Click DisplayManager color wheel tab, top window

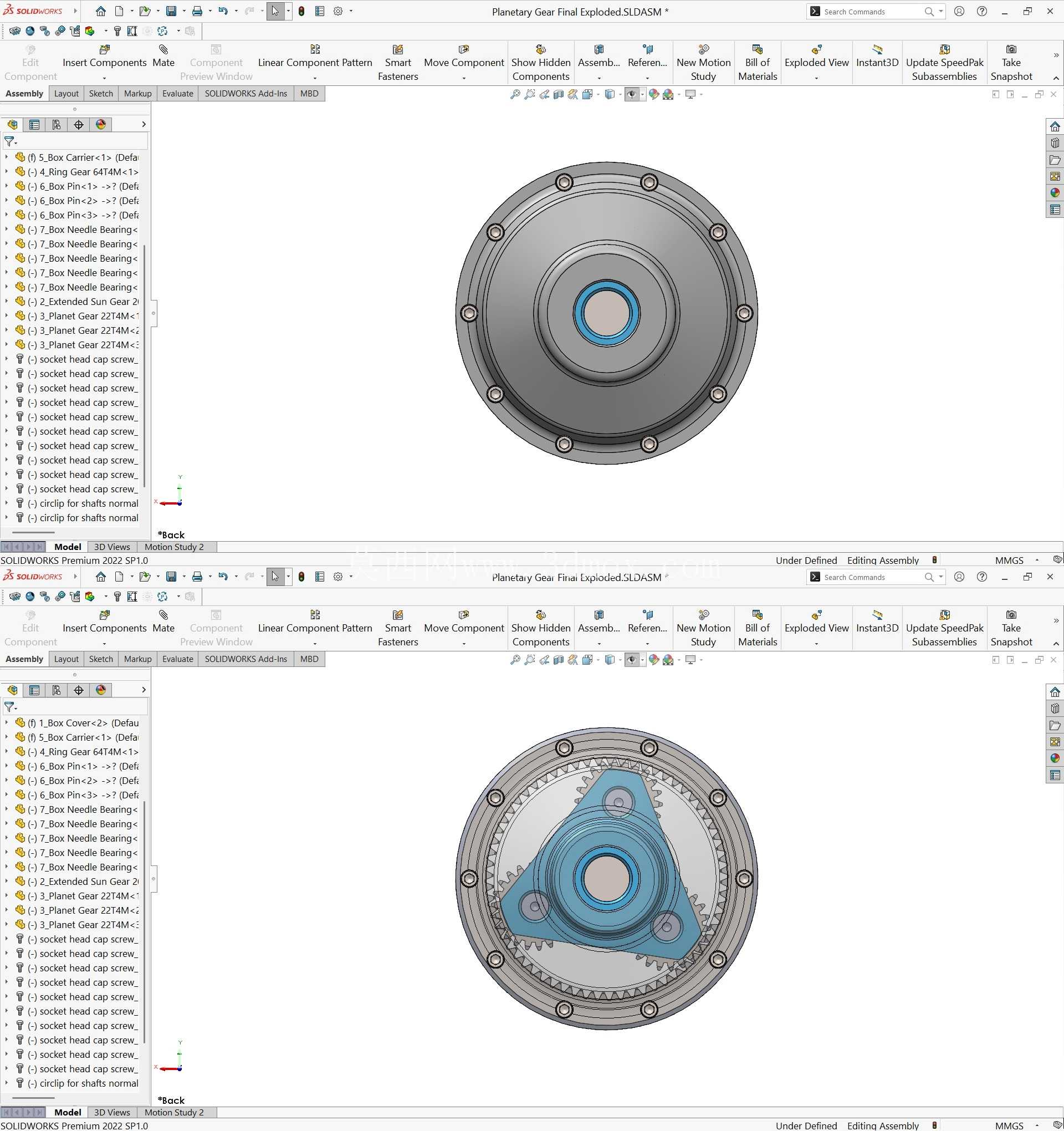tap(101, 125)
